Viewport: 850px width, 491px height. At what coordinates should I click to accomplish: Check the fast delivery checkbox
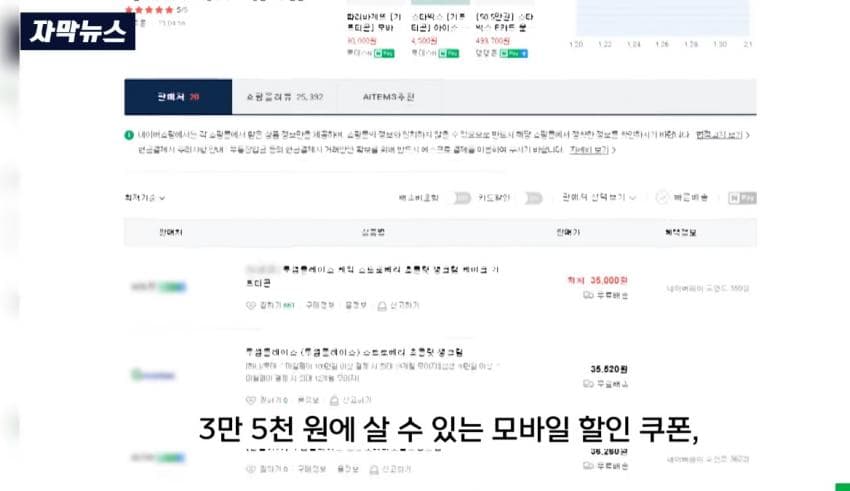662,198
